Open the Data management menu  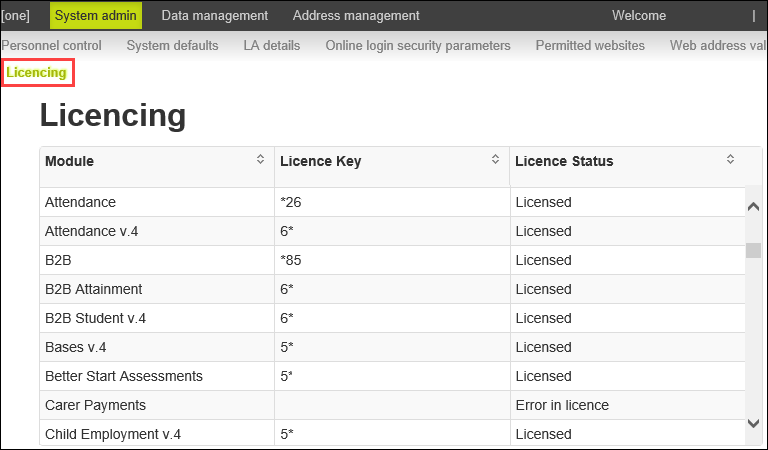(x=214, y=16)
